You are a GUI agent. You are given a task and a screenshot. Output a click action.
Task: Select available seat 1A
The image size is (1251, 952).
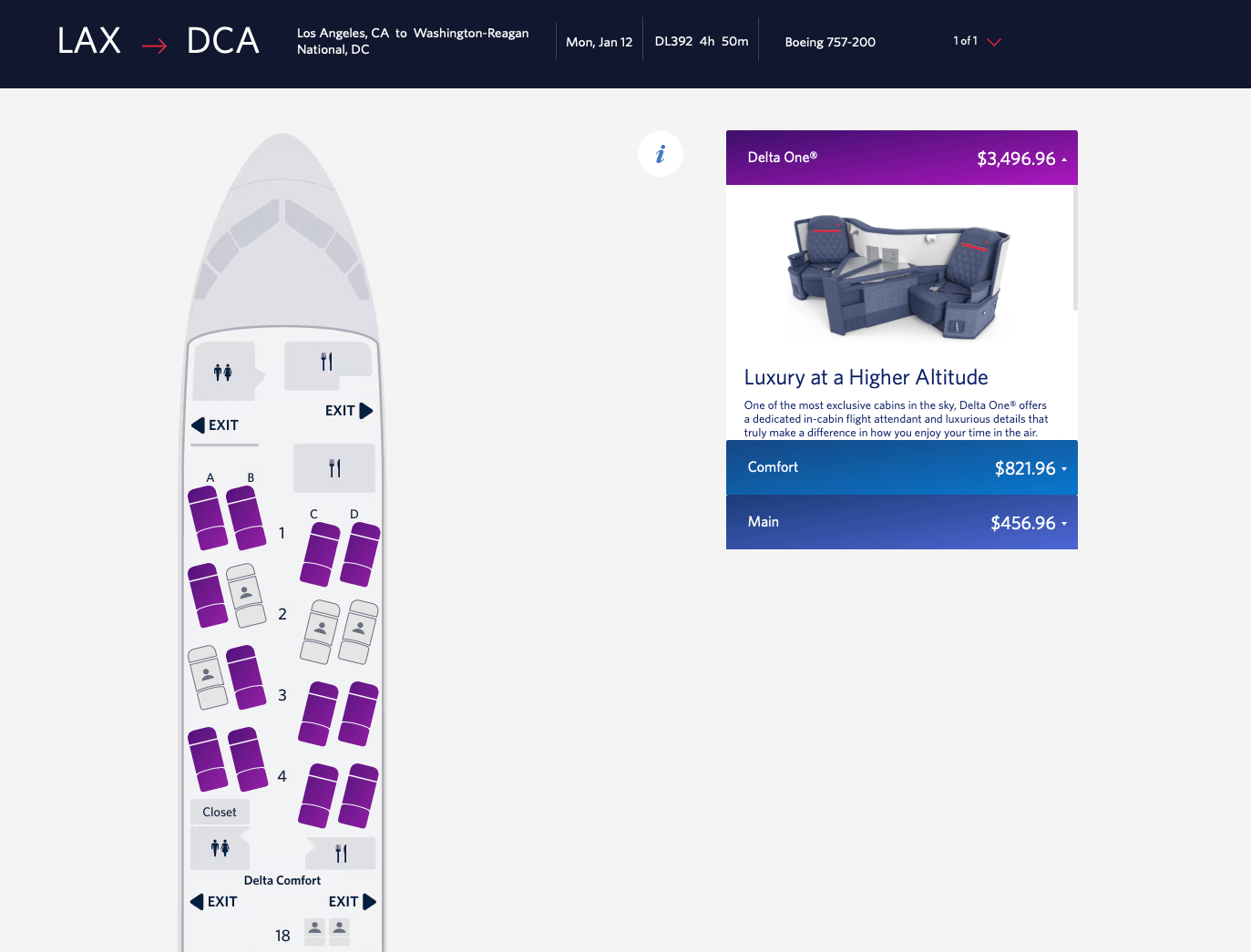207,517
